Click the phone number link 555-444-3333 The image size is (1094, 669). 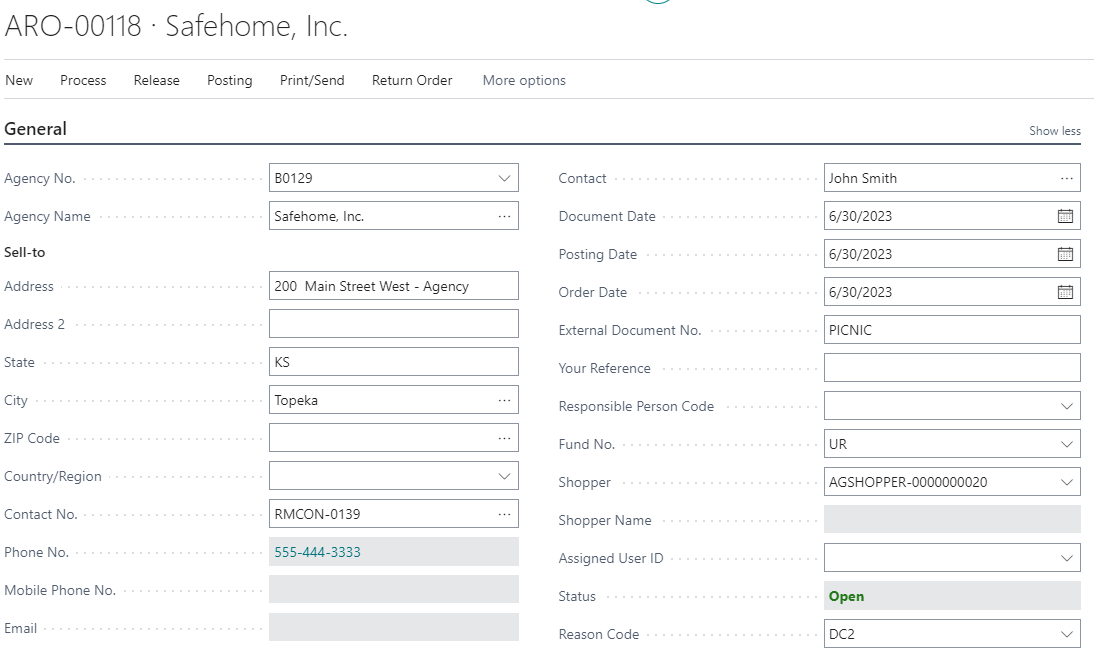[x=317, y=552]
